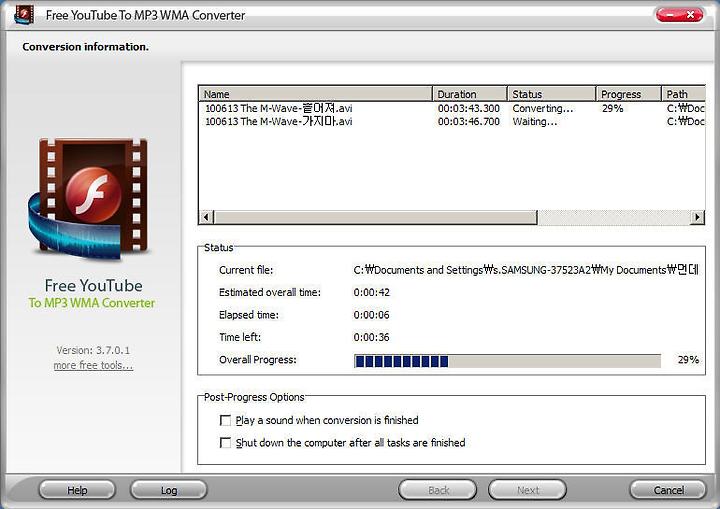Minimize the converter window
The image size is (720, 509).
(x=669, y=15)
